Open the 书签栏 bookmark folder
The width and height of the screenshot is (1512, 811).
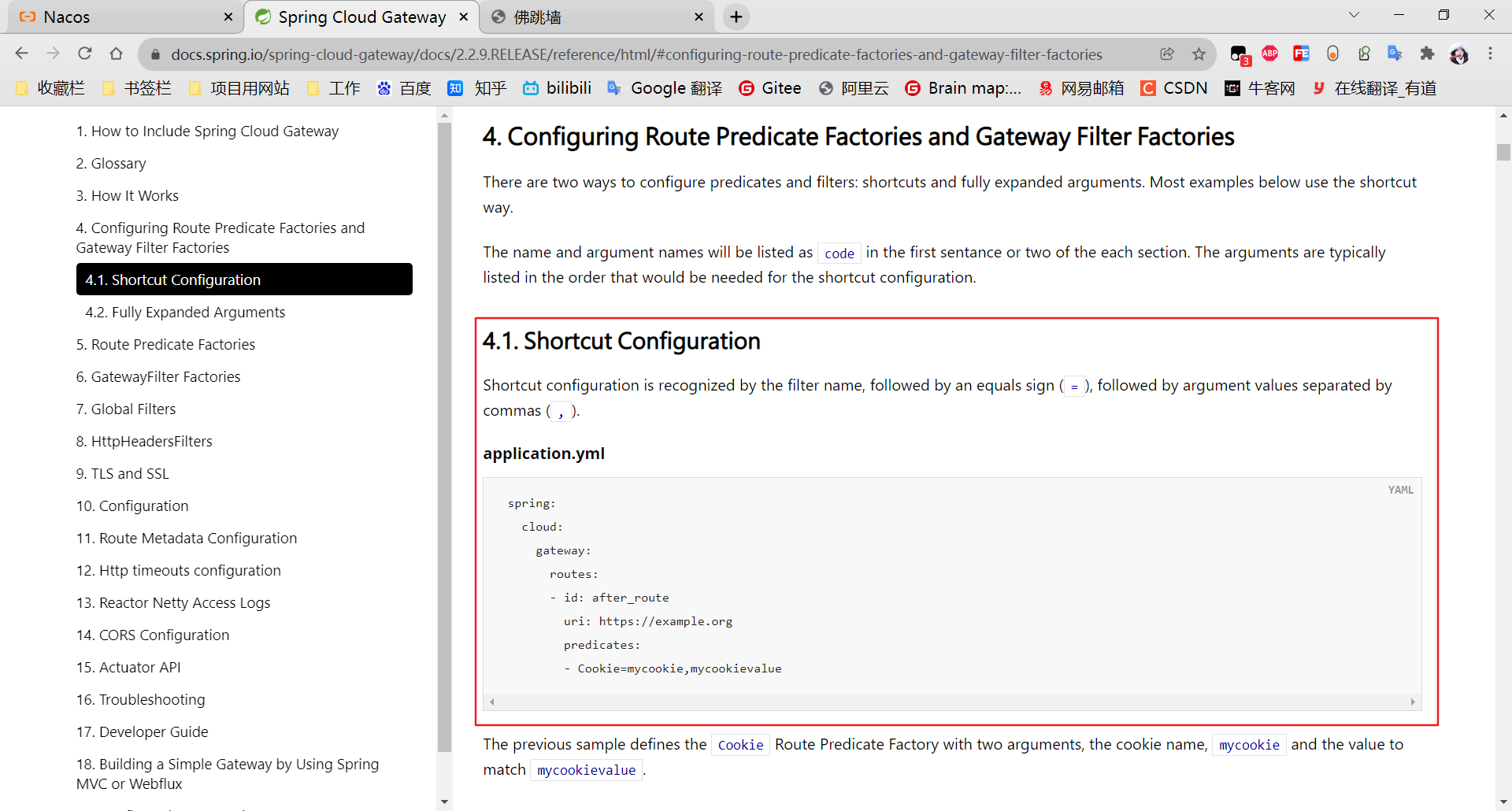click(137, 88)
